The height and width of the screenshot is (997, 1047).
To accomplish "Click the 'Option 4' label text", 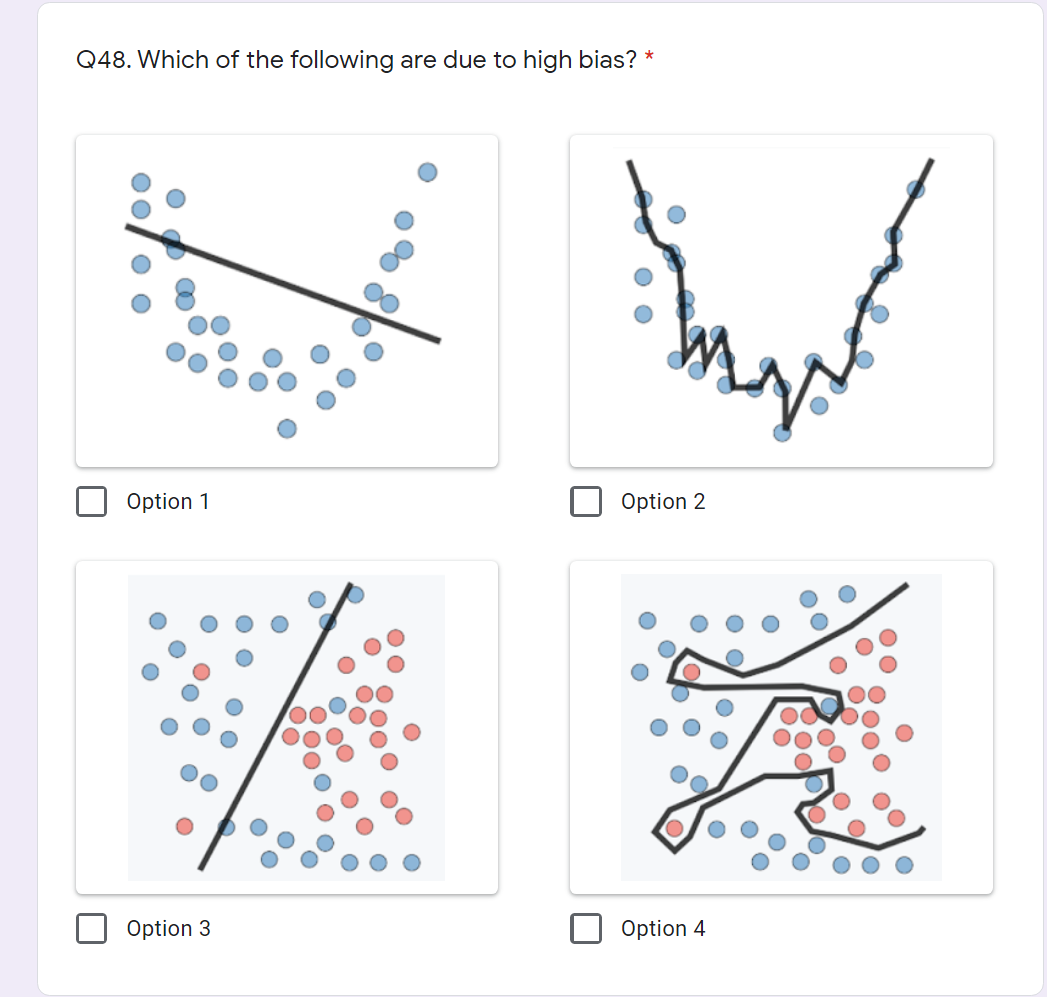I will tap(663, 928).
